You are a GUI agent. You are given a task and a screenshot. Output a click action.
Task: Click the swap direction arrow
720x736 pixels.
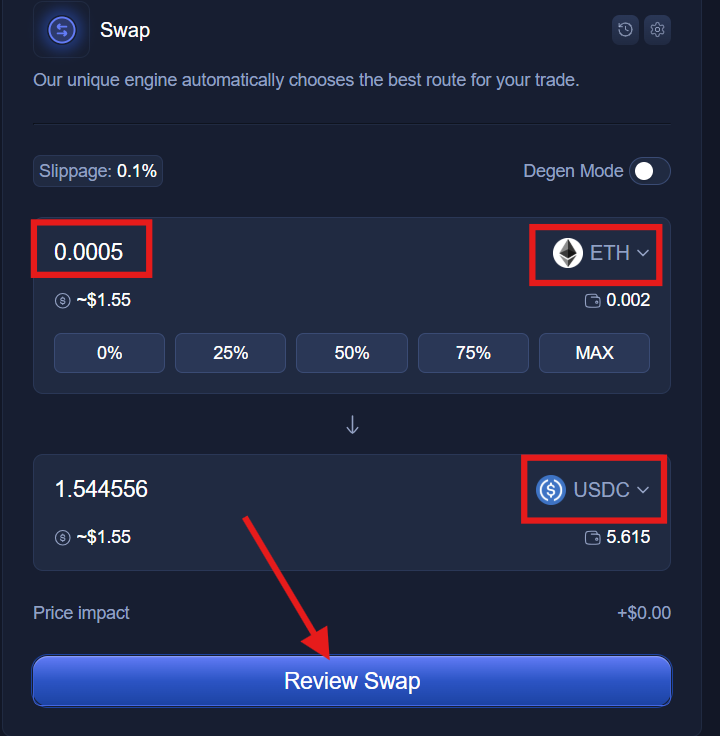[x=352, y=424]
